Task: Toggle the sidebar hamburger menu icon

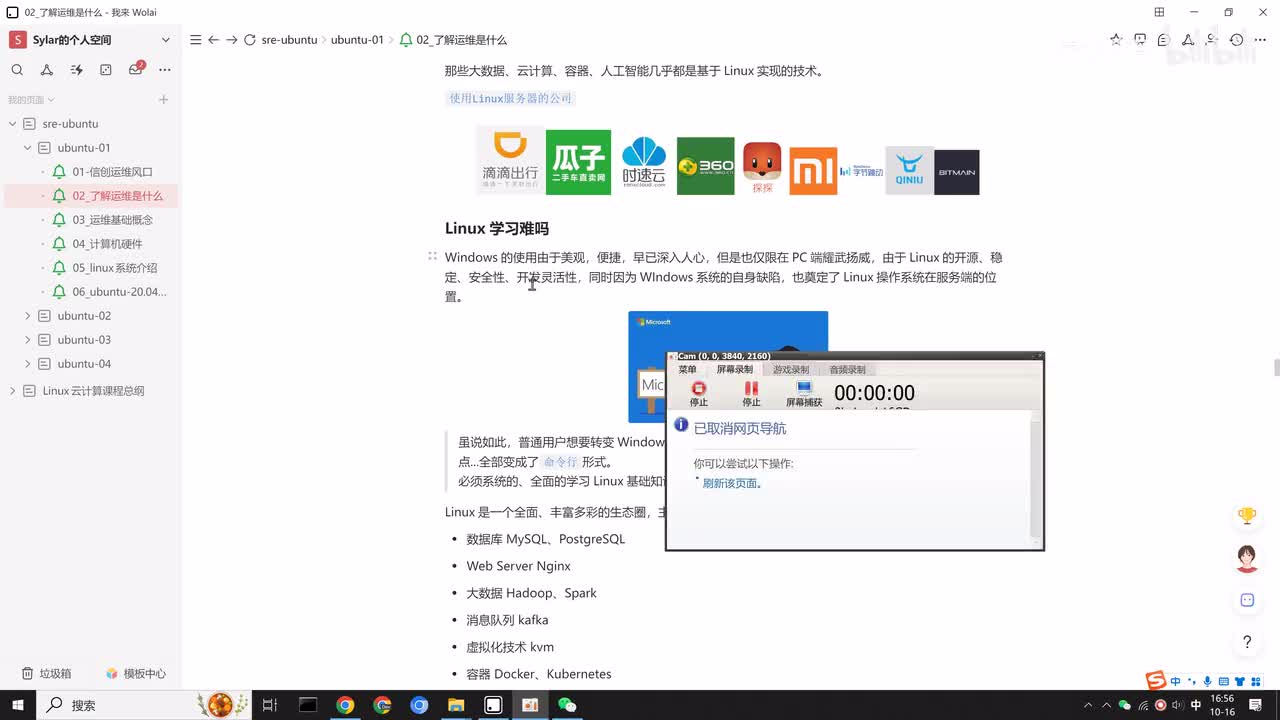Action: [x=195, y=40]
